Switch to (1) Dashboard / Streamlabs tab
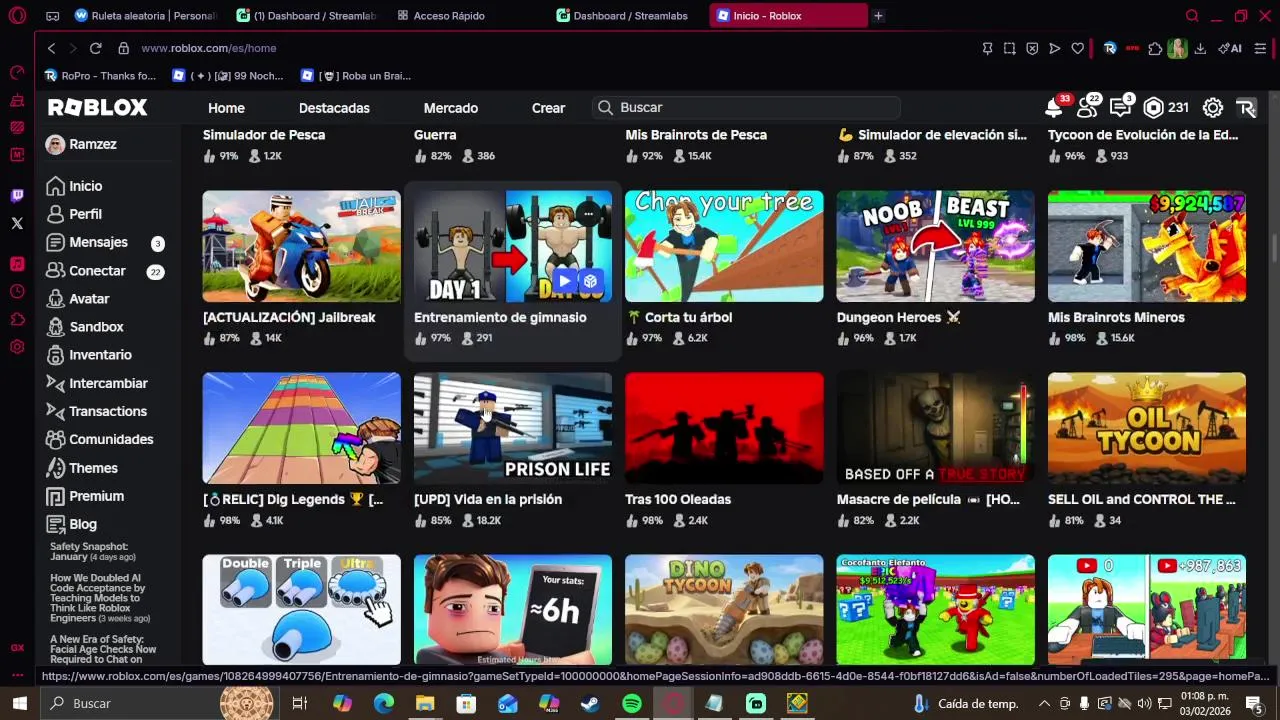1280x720 pixels. pyautogui.click(x=308, y=16)
